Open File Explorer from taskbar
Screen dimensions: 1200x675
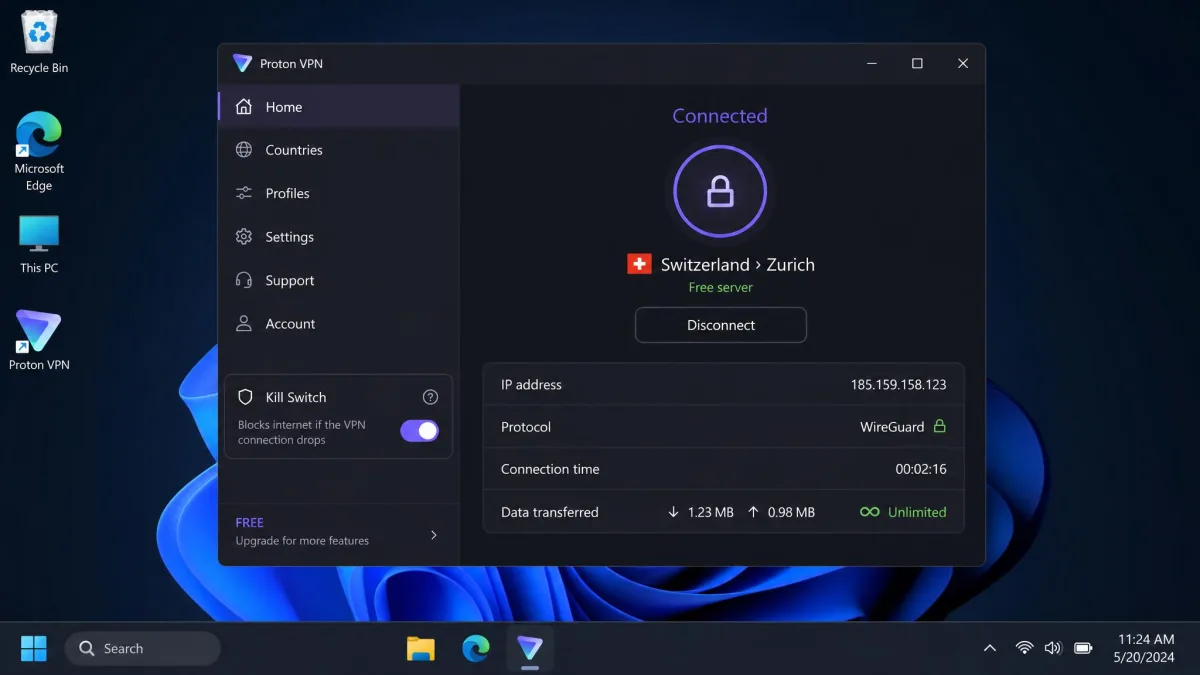click(421, 648)
